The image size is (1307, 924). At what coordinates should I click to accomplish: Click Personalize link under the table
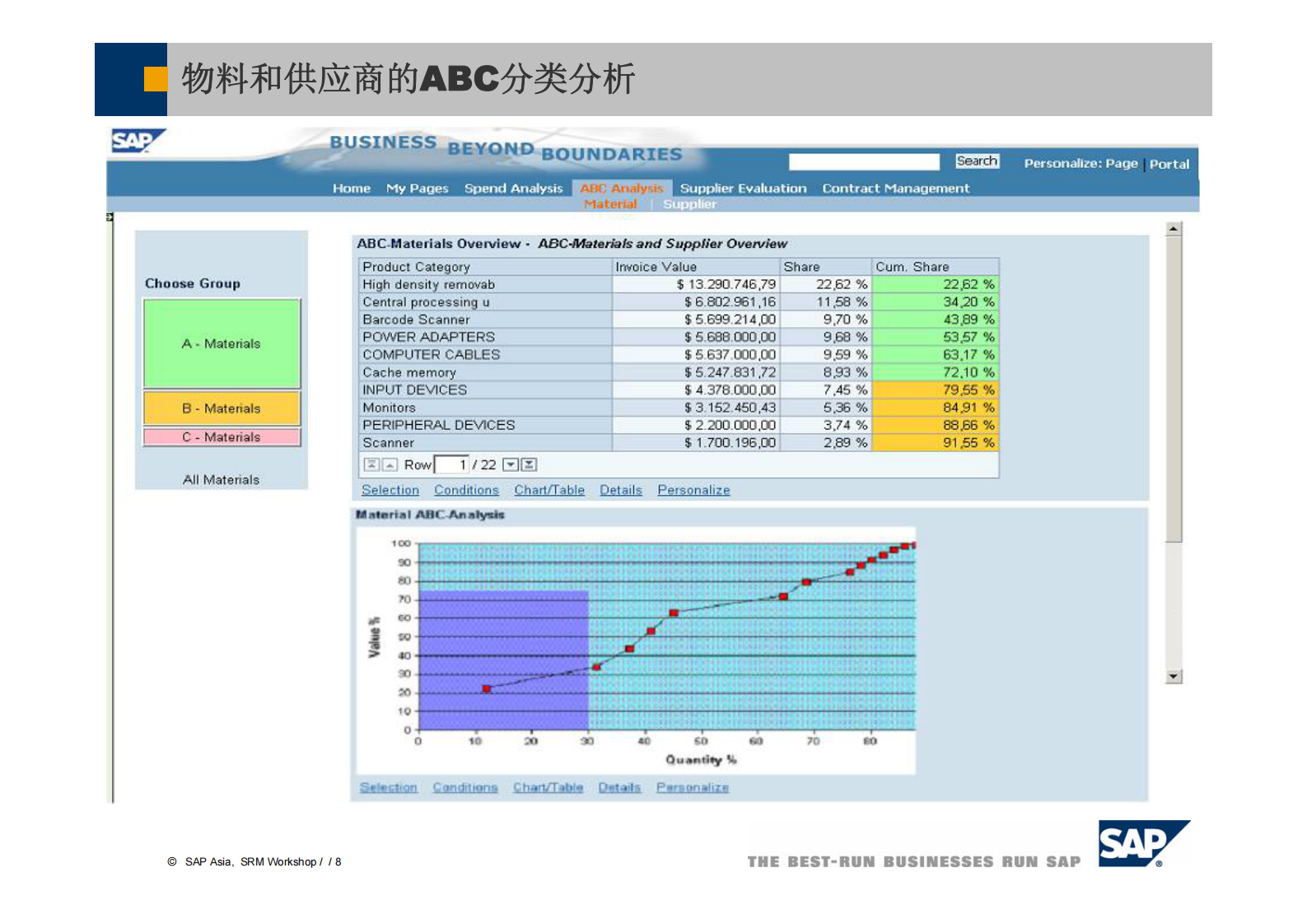pos(693,490)
